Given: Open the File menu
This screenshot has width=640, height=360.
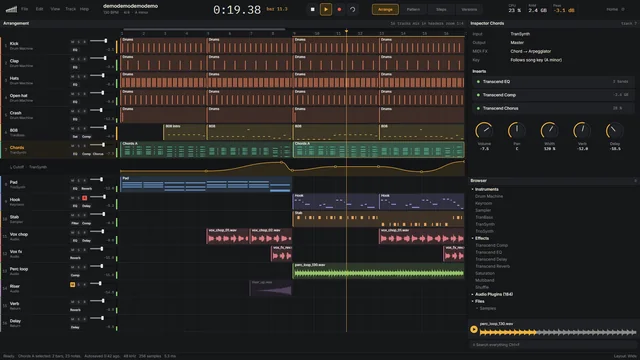Looking at the screenshot, I should pos(24,9).
